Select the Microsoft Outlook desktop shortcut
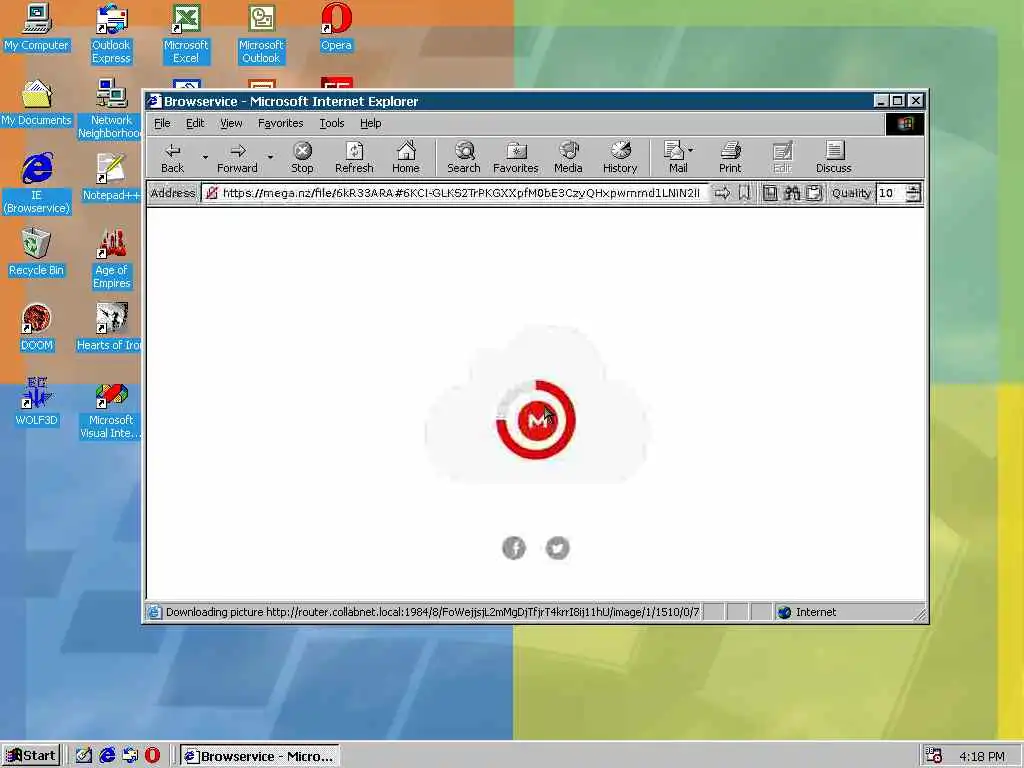 [x=261, y=33]
